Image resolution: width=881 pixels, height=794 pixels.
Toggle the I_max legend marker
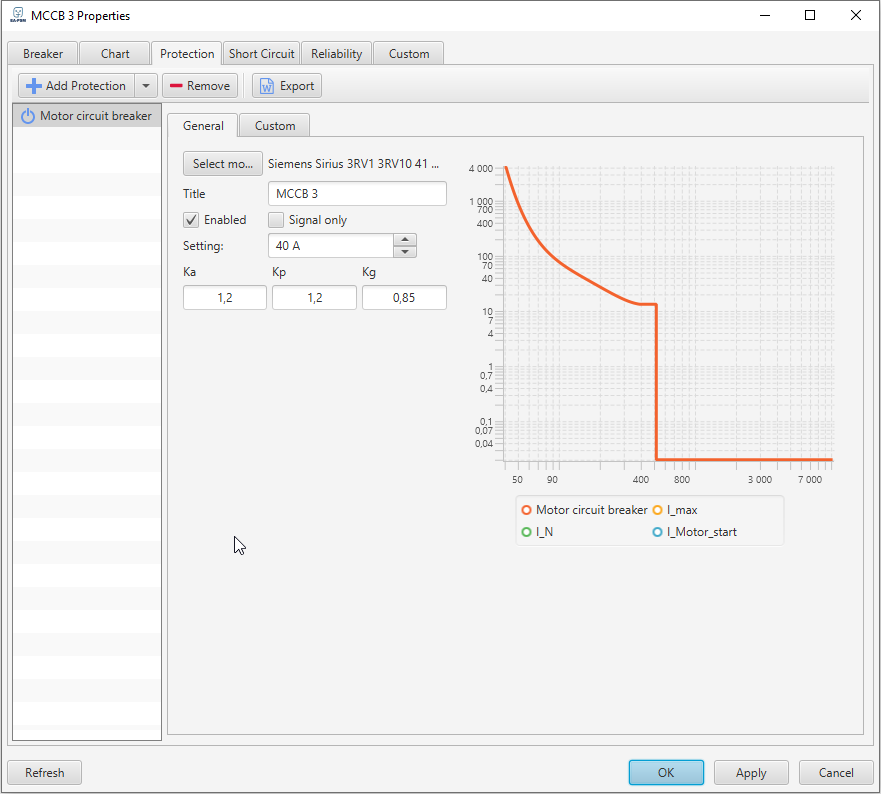coord(657,510)
